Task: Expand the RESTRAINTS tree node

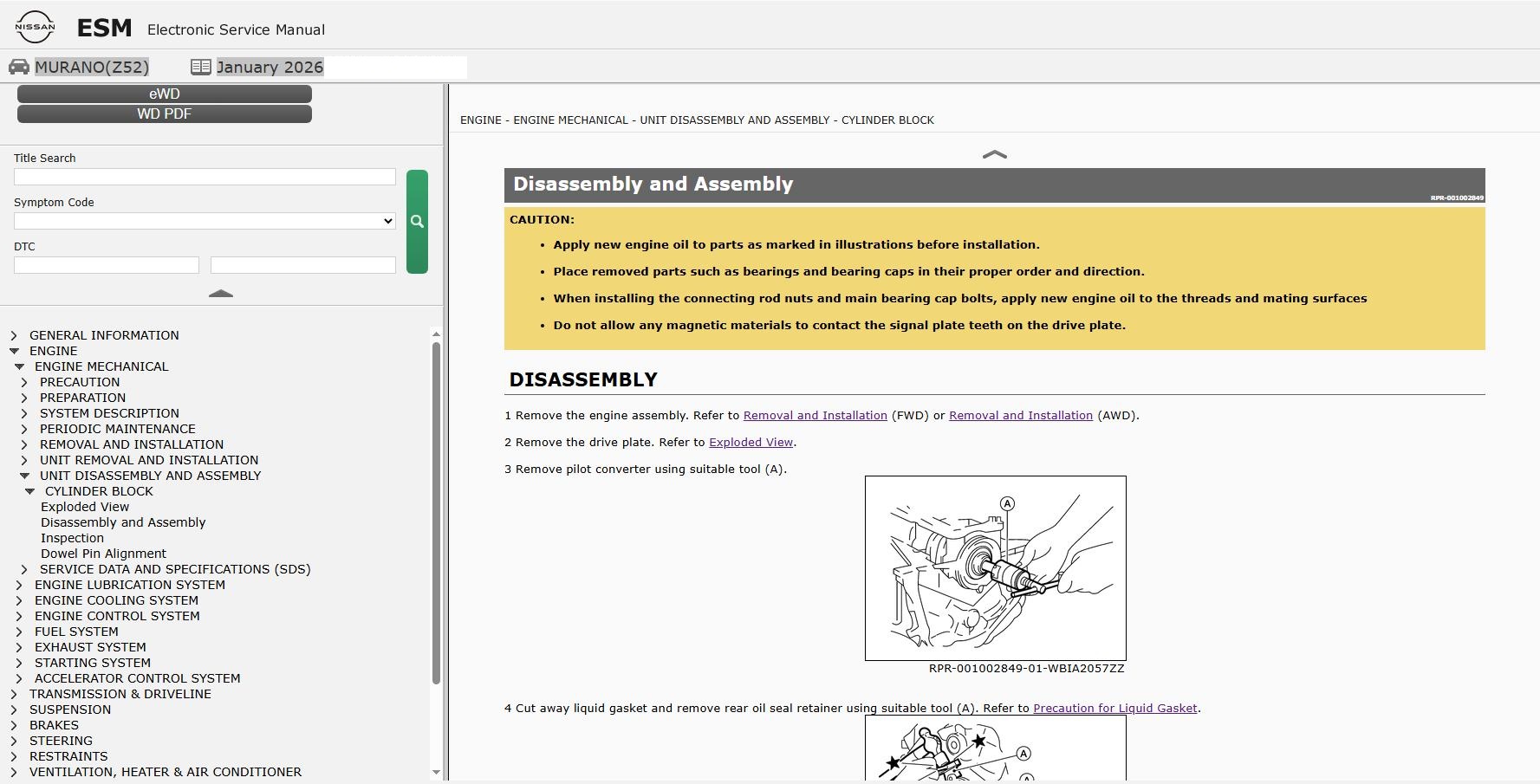Action: 14,756
